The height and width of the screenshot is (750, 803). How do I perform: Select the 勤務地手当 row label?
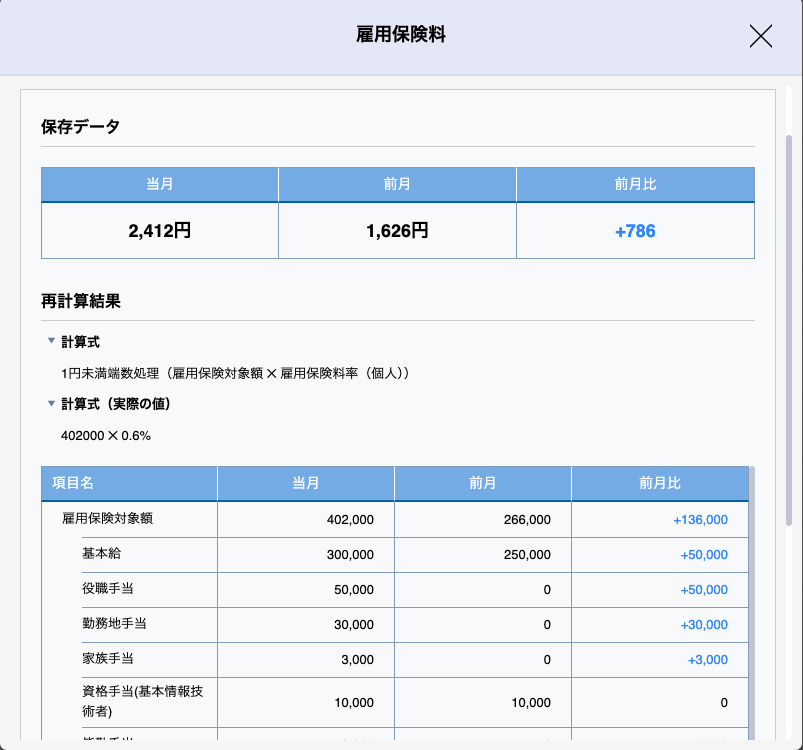pyautogui.click(x=114, y=624)
